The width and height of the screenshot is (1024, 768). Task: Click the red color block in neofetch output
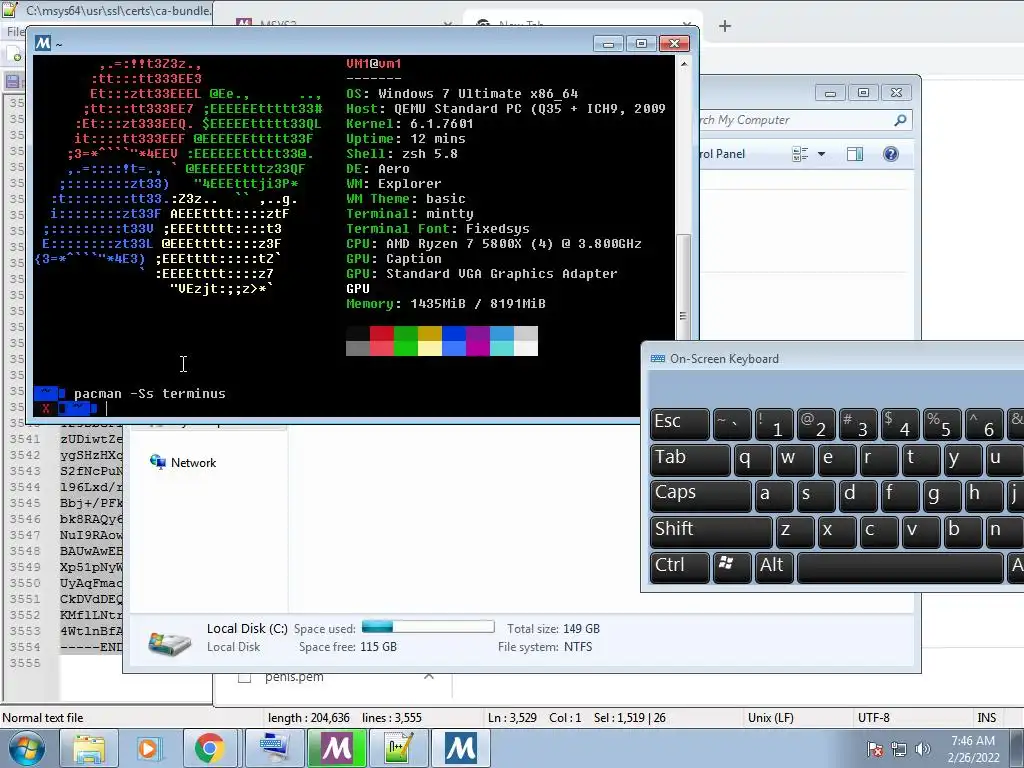click(381, 334)
